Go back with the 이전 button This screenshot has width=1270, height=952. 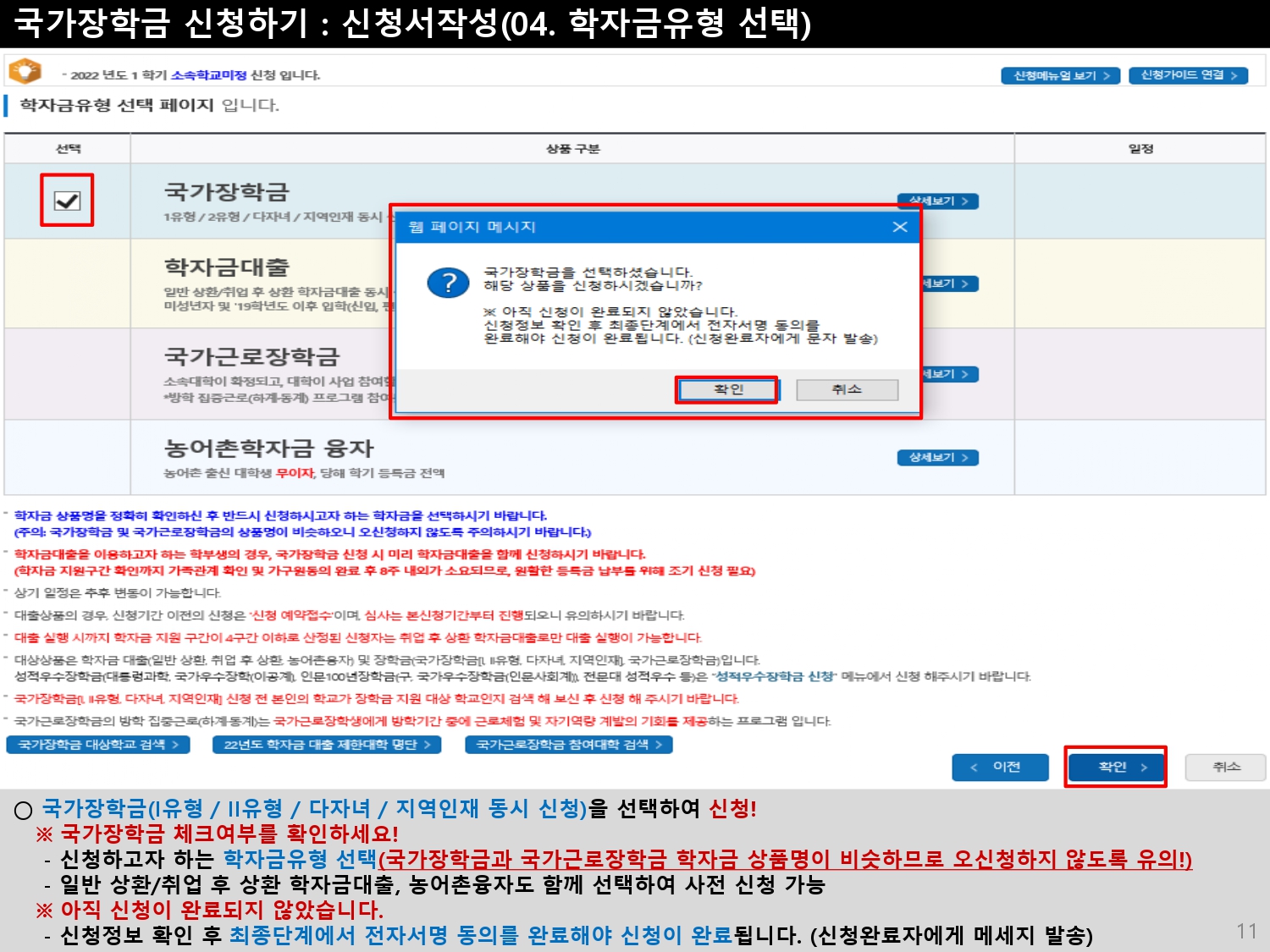[1000, 767]
